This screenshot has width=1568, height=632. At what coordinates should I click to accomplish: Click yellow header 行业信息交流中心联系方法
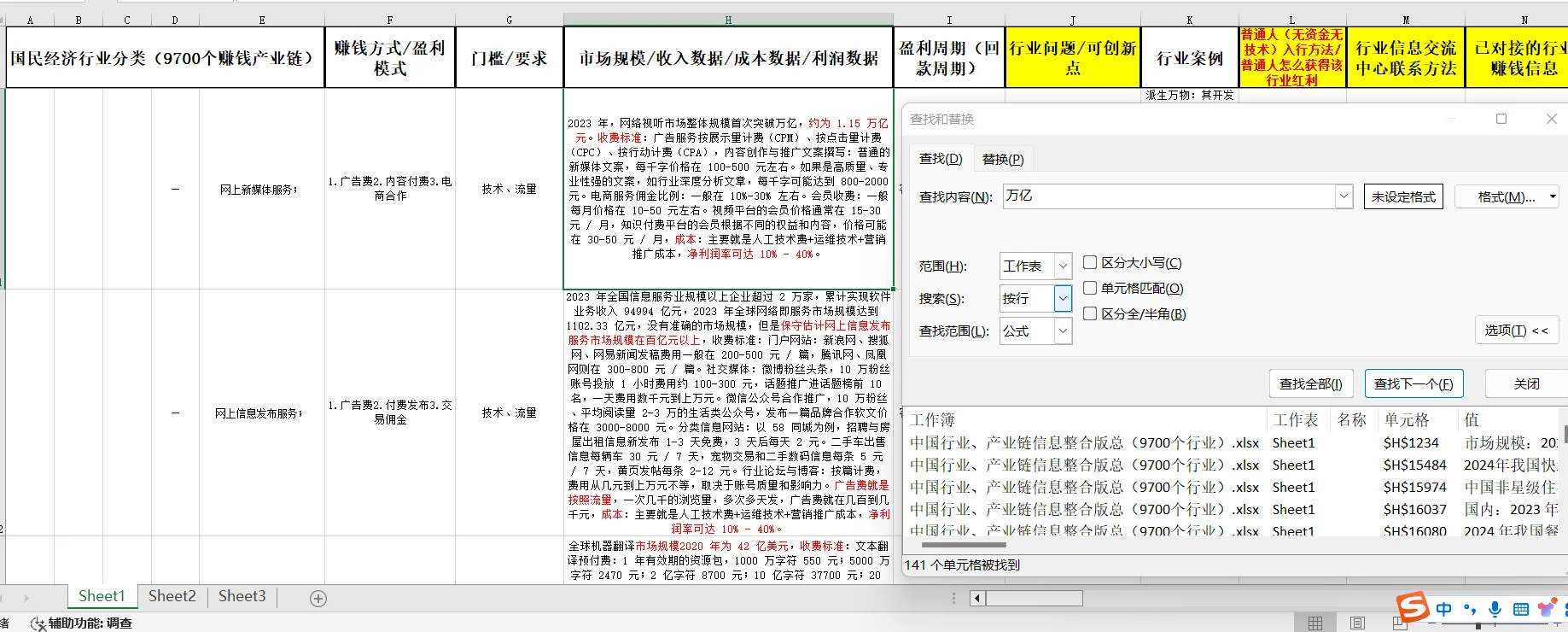click(x=1406, y=57)
